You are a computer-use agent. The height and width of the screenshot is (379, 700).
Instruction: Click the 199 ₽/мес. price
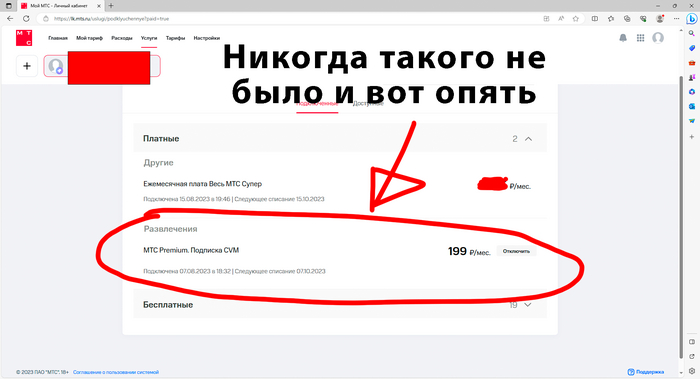[x=469, y=251]
